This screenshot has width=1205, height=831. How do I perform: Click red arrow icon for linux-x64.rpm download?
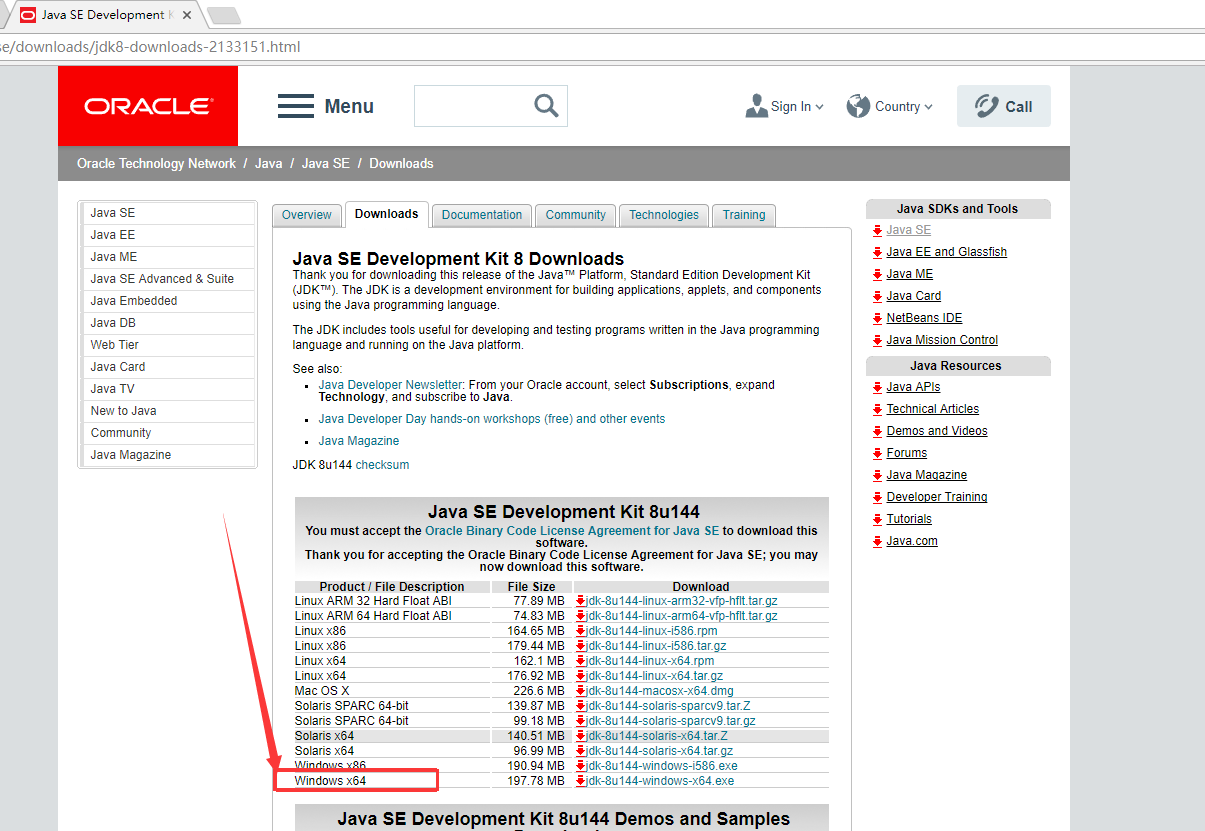coord(580,661)
